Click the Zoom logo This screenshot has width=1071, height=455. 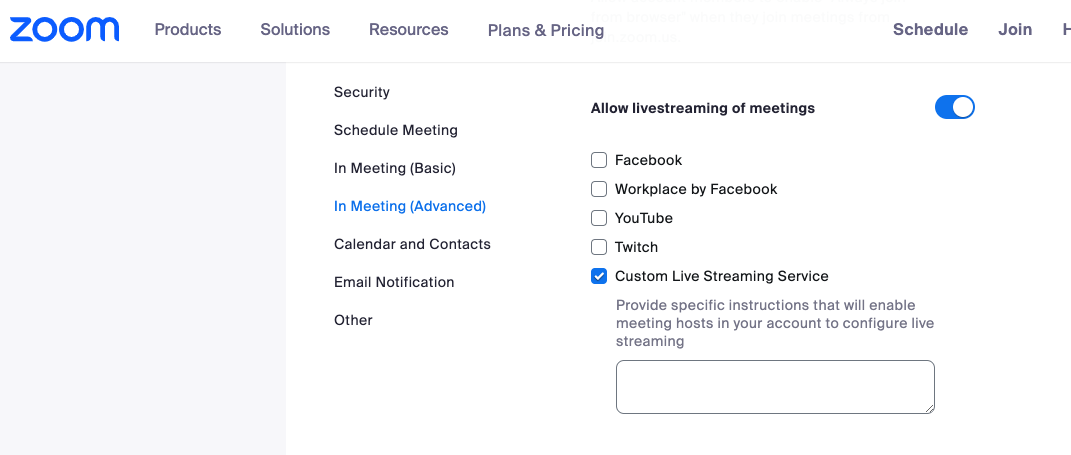pyautogui.click(x=64, y=29)
